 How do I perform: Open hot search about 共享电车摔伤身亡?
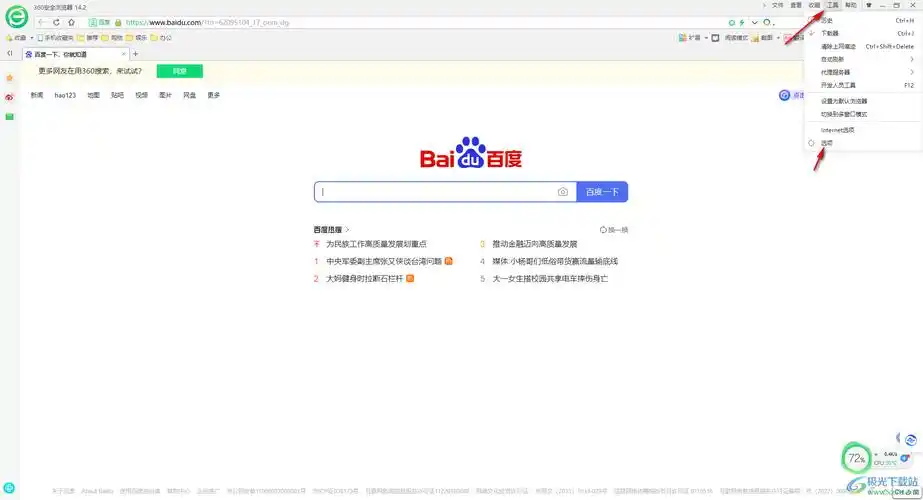coord(550,278)
